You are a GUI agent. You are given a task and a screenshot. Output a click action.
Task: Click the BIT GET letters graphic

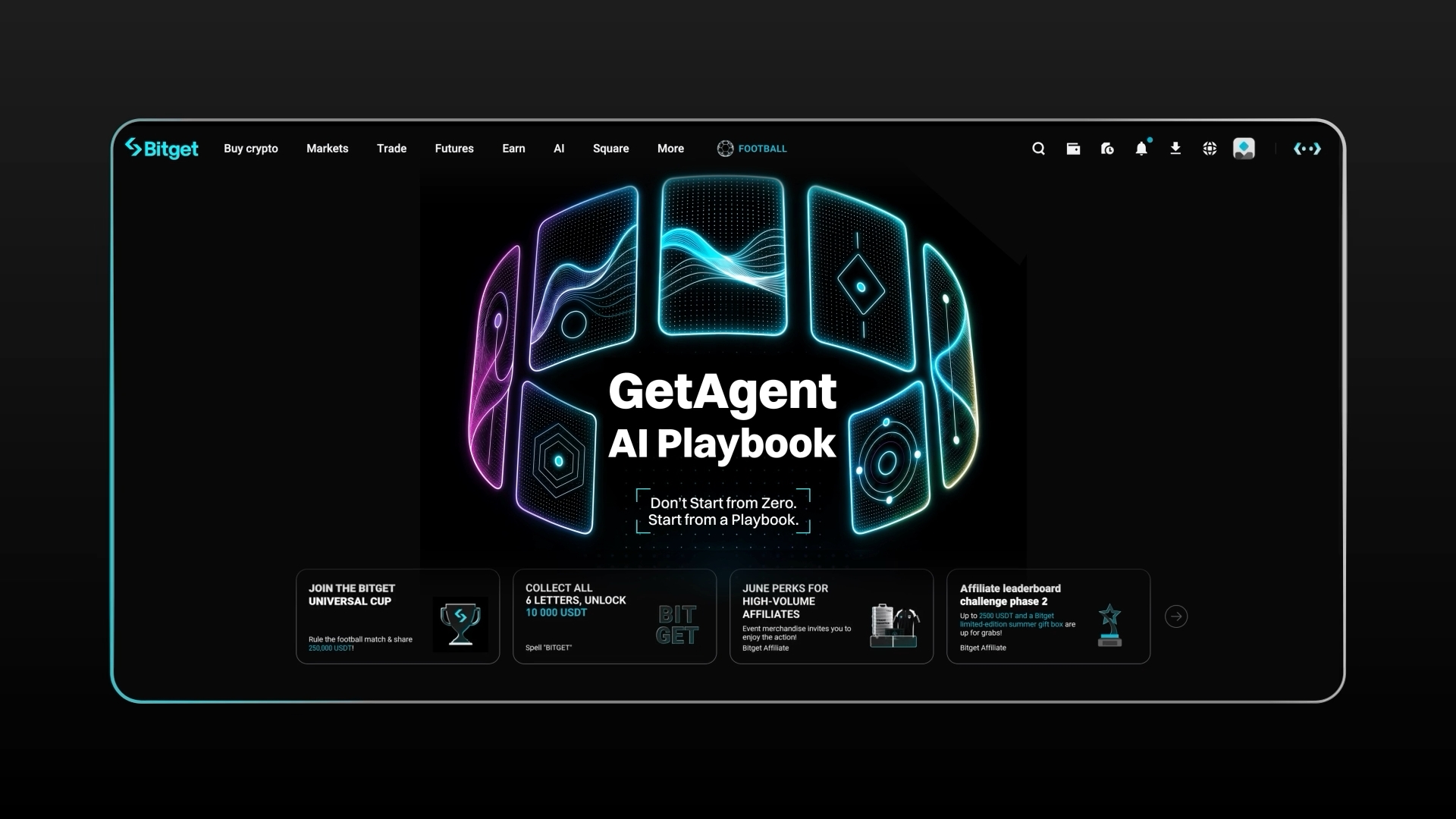click(x=677, y=625)
